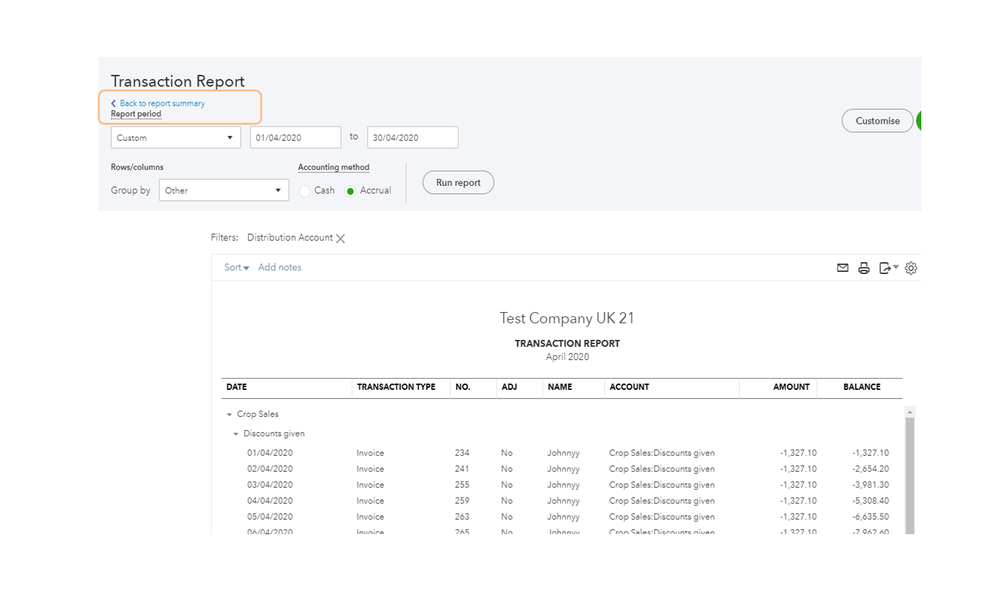Click Add notes link
Image resolution: width=999 pixels, height=591 pixels.
pyautogui.click(x=279, y=268)
